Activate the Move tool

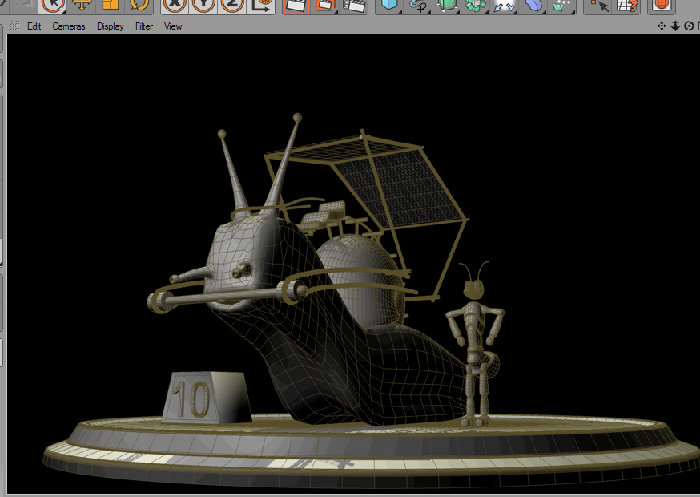click(x=82, y=6)
